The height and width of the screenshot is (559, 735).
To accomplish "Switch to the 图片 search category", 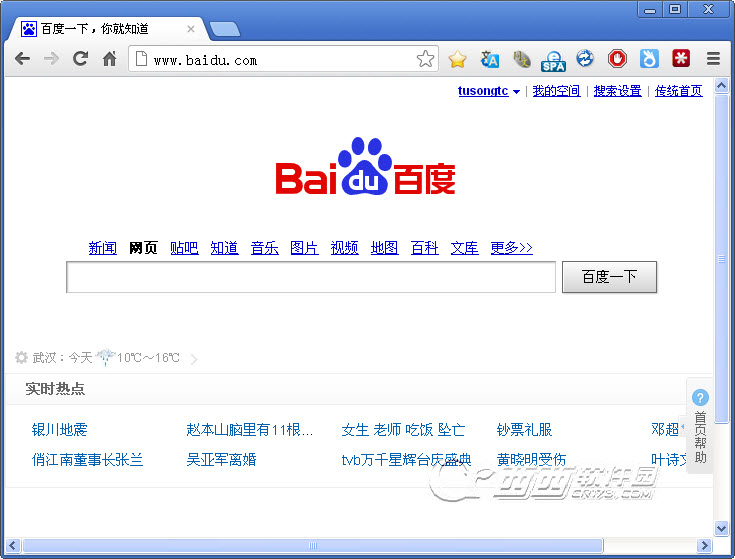I will click(x=304, y=247).
